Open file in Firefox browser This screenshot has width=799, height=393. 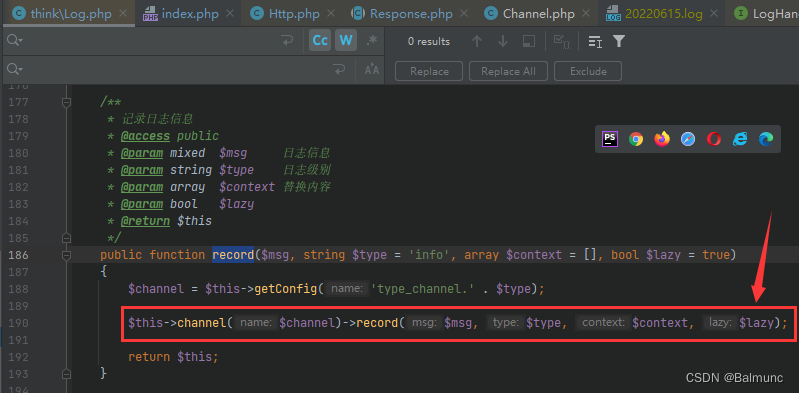(662, 139)
